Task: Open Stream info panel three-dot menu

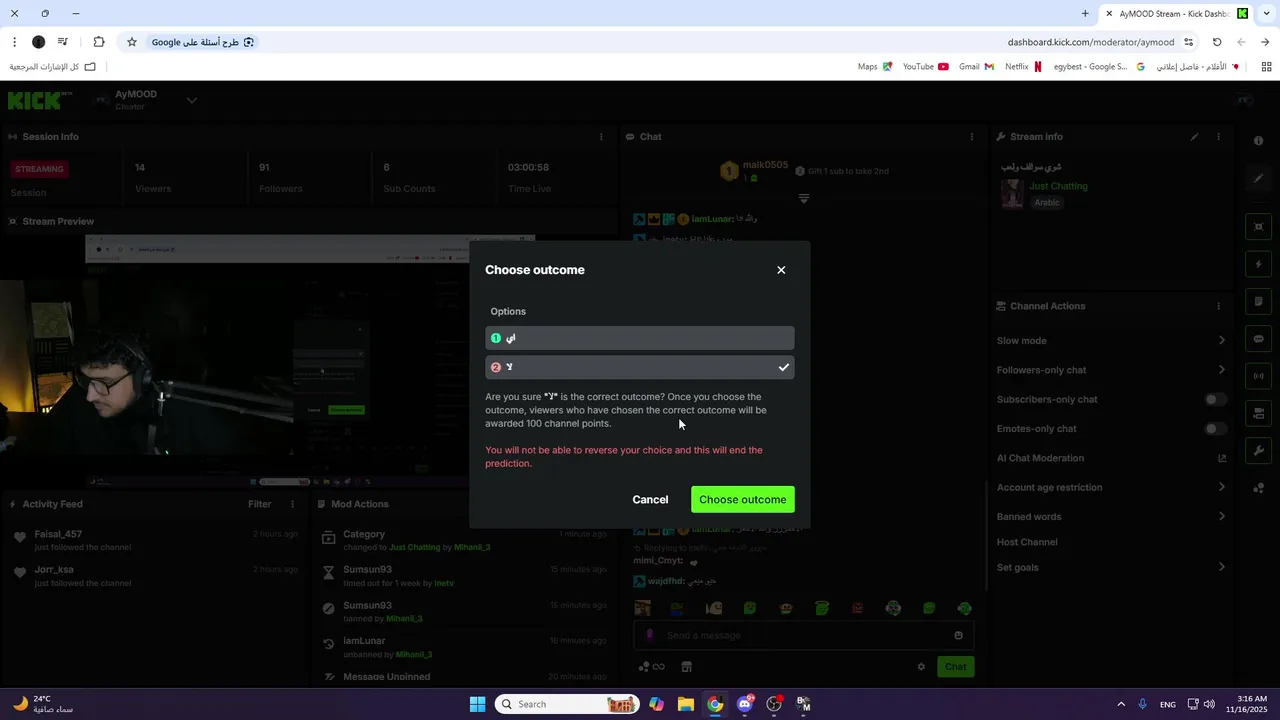Action: point(1218,137)
